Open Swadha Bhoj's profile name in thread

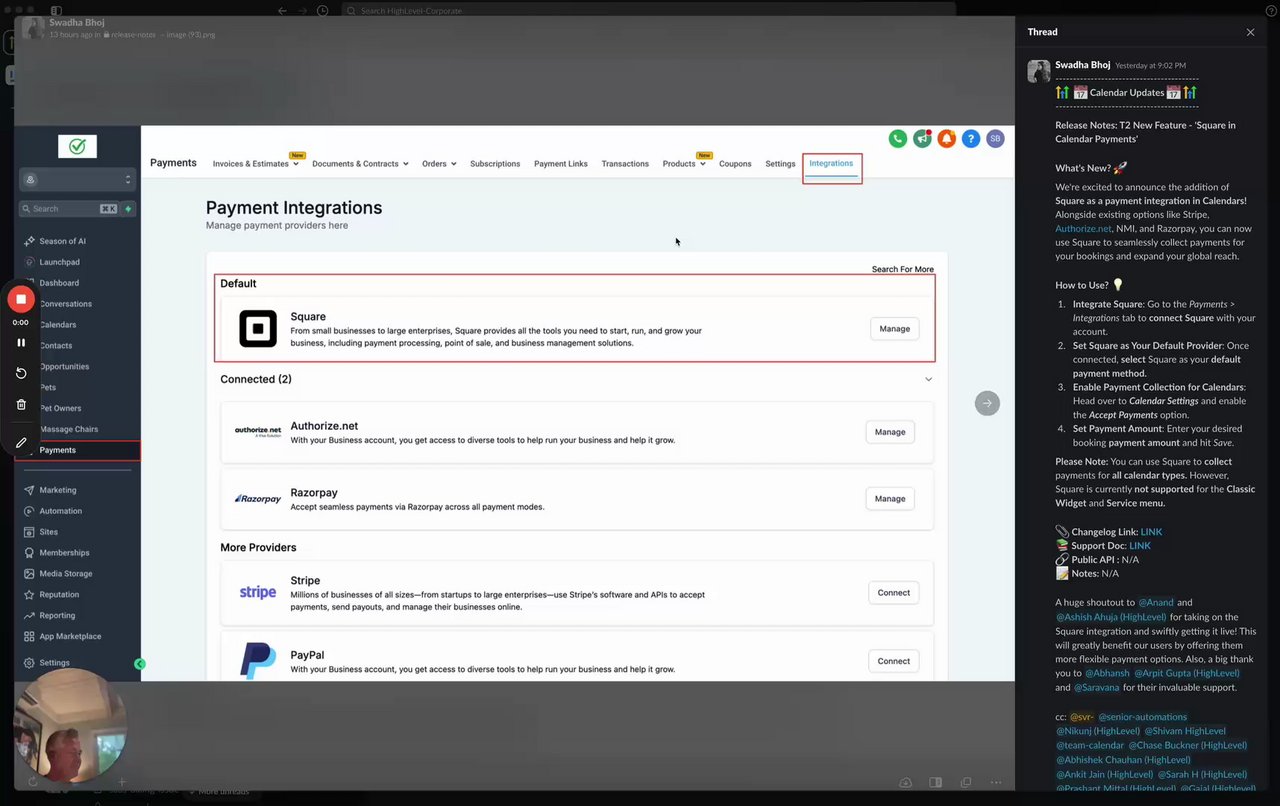click(x=1082, y=65)
